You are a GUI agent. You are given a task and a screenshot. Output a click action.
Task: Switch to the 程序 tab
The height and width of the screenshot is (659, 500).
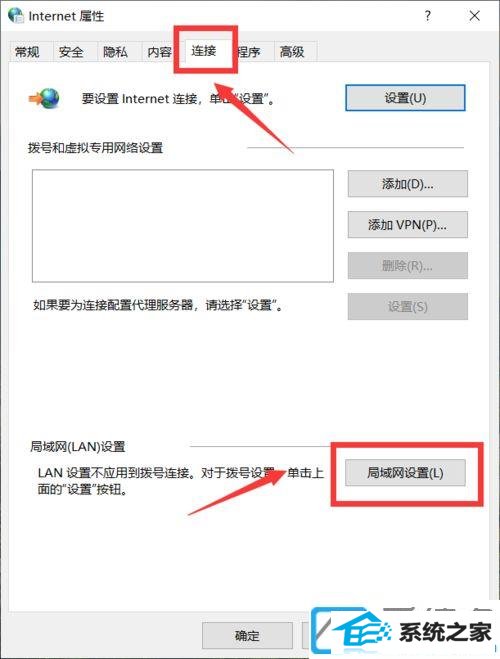[249, 52]
